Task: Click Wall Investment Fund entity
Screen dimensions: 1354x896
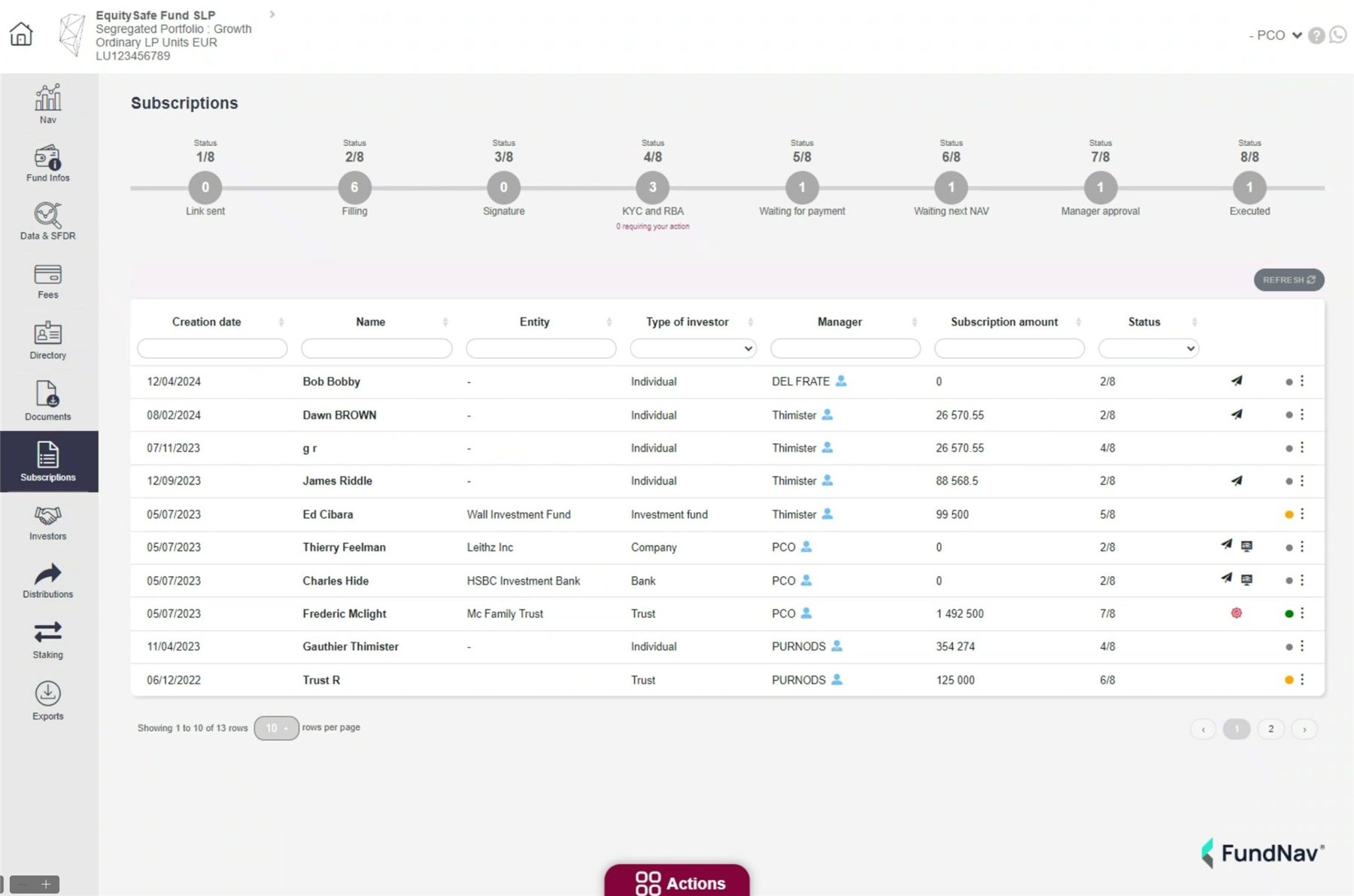Action: (x=518, y=515)
